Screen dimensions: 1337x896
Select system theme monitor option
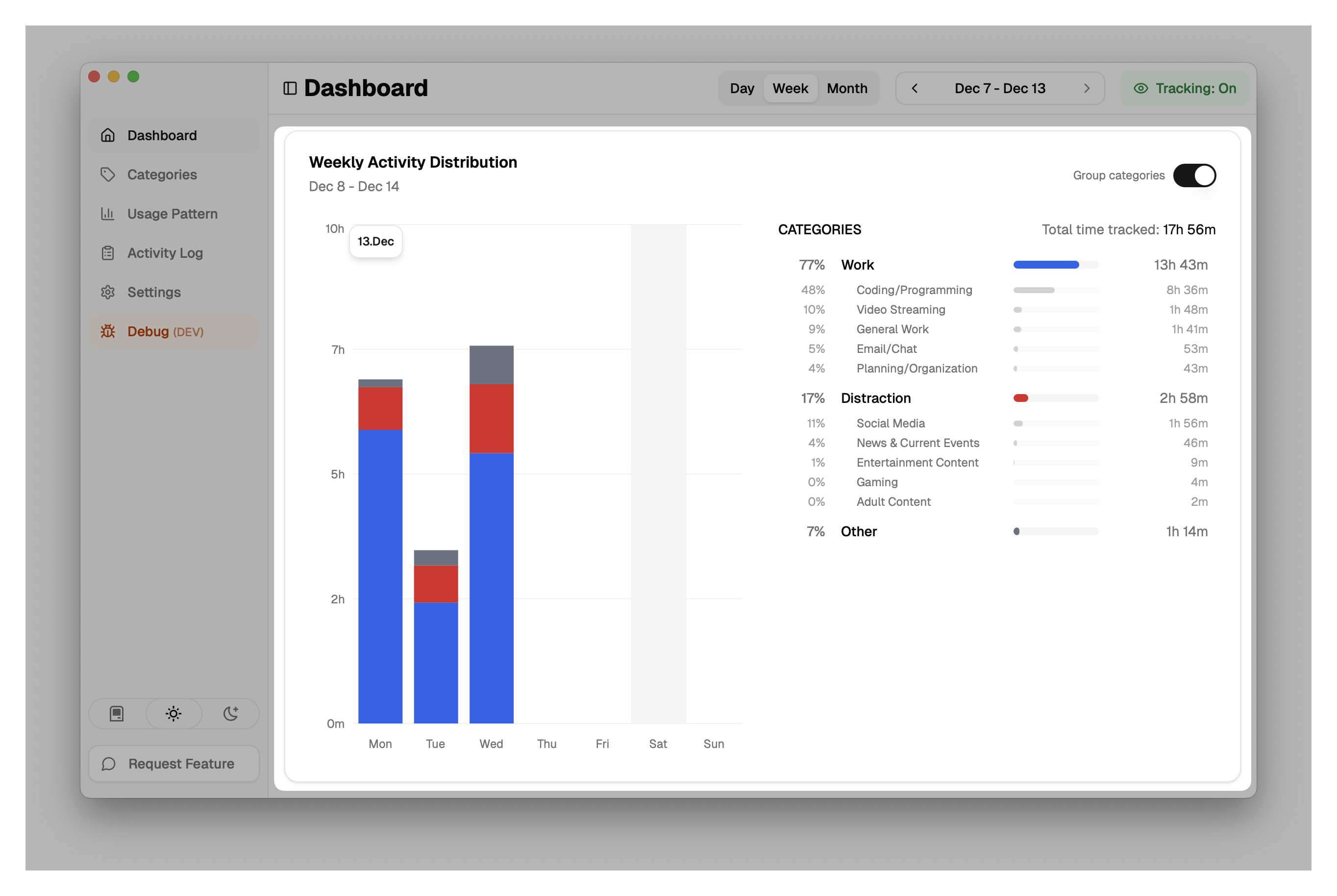117,714
